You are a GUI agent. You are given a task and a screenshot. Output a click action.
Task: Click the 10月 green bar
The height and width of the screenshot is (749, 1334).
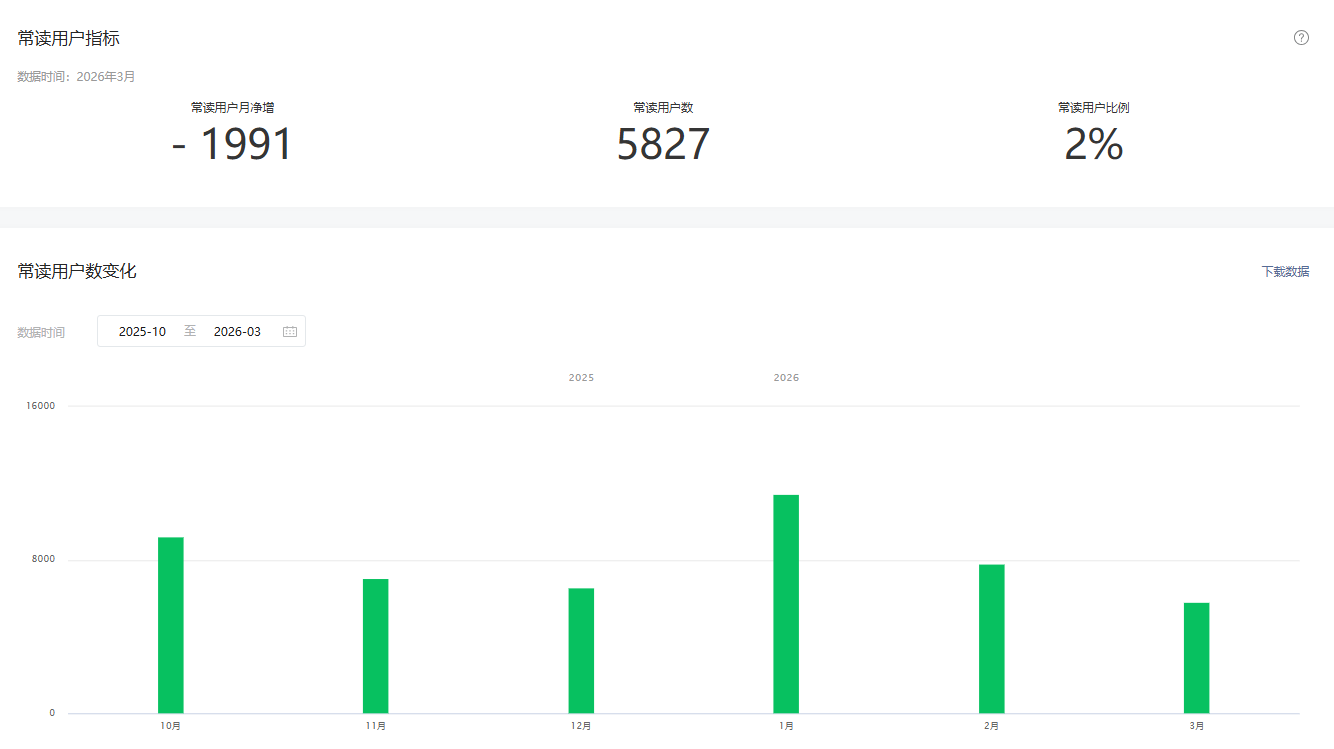coord(171,625)
